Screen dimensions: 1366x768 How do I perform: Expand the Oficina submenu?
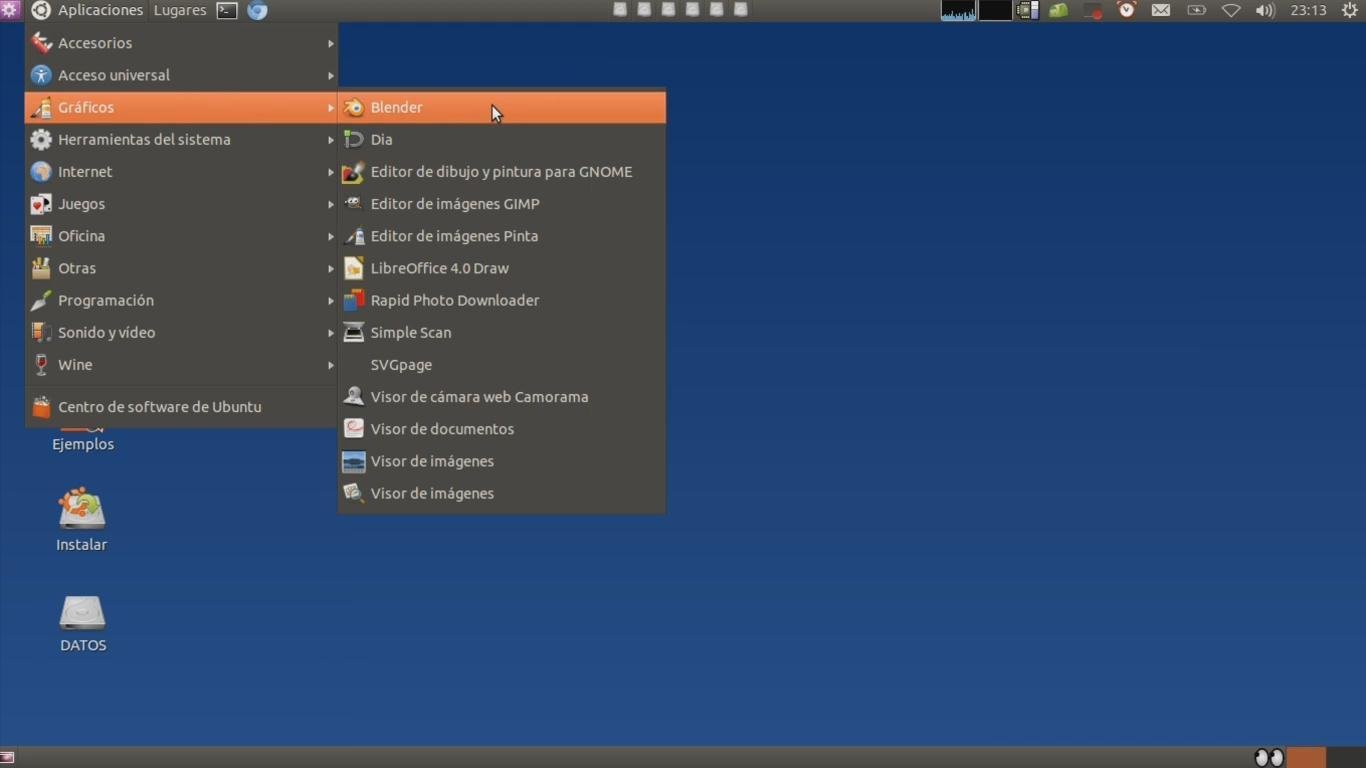coord(181,236)
